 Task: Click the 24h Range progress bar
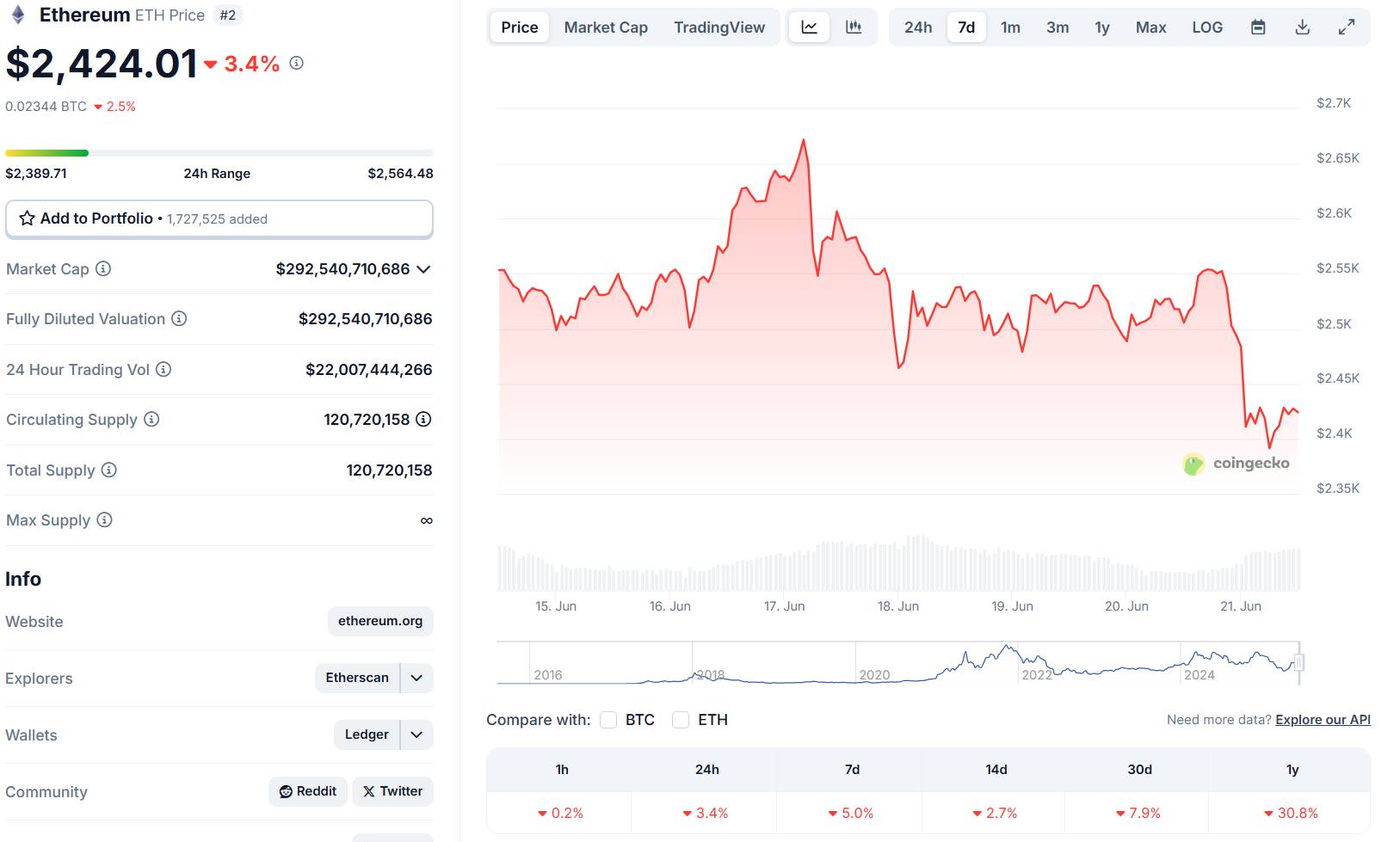219,153
